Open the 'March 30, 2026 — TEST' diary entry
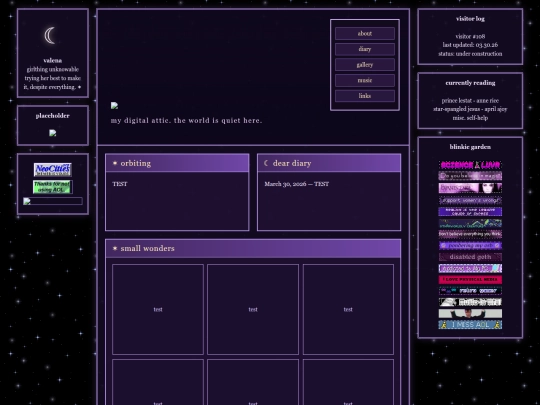The image size is (540, 405). [297, 184]
